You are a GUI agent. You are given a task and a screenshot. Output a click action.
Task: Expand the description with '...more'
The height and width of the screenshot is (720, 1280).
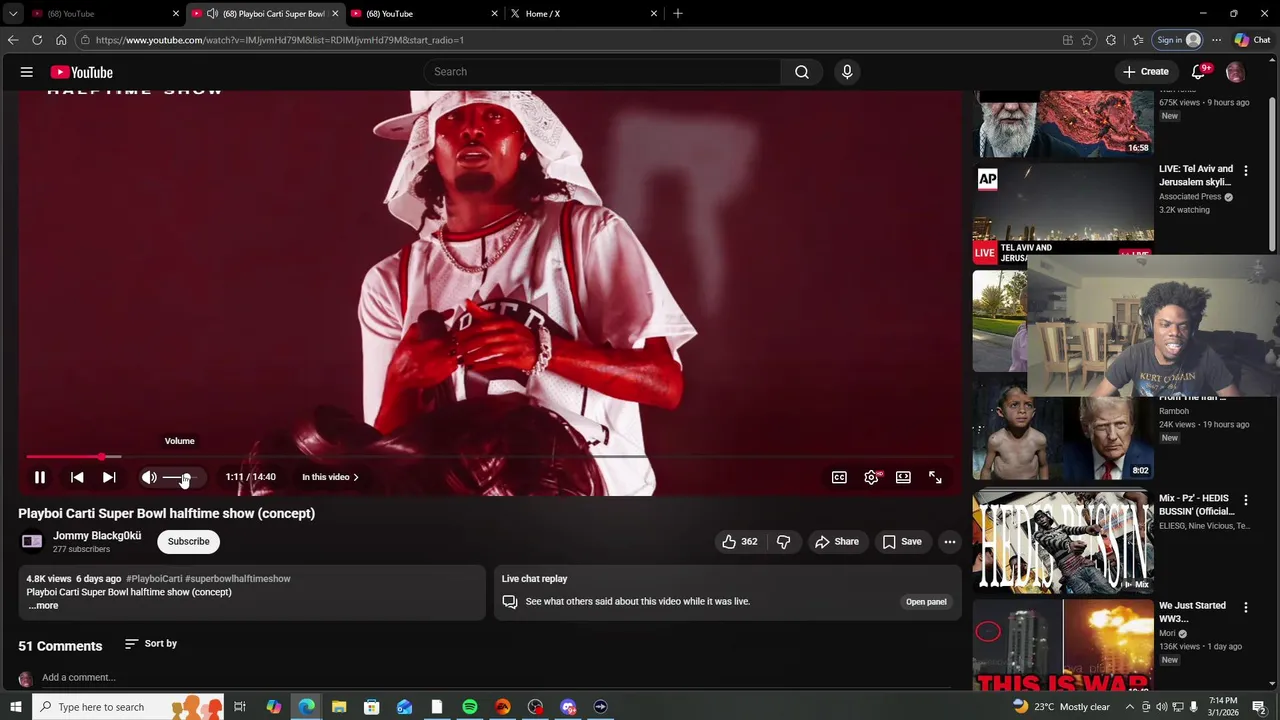coord(43,606)
